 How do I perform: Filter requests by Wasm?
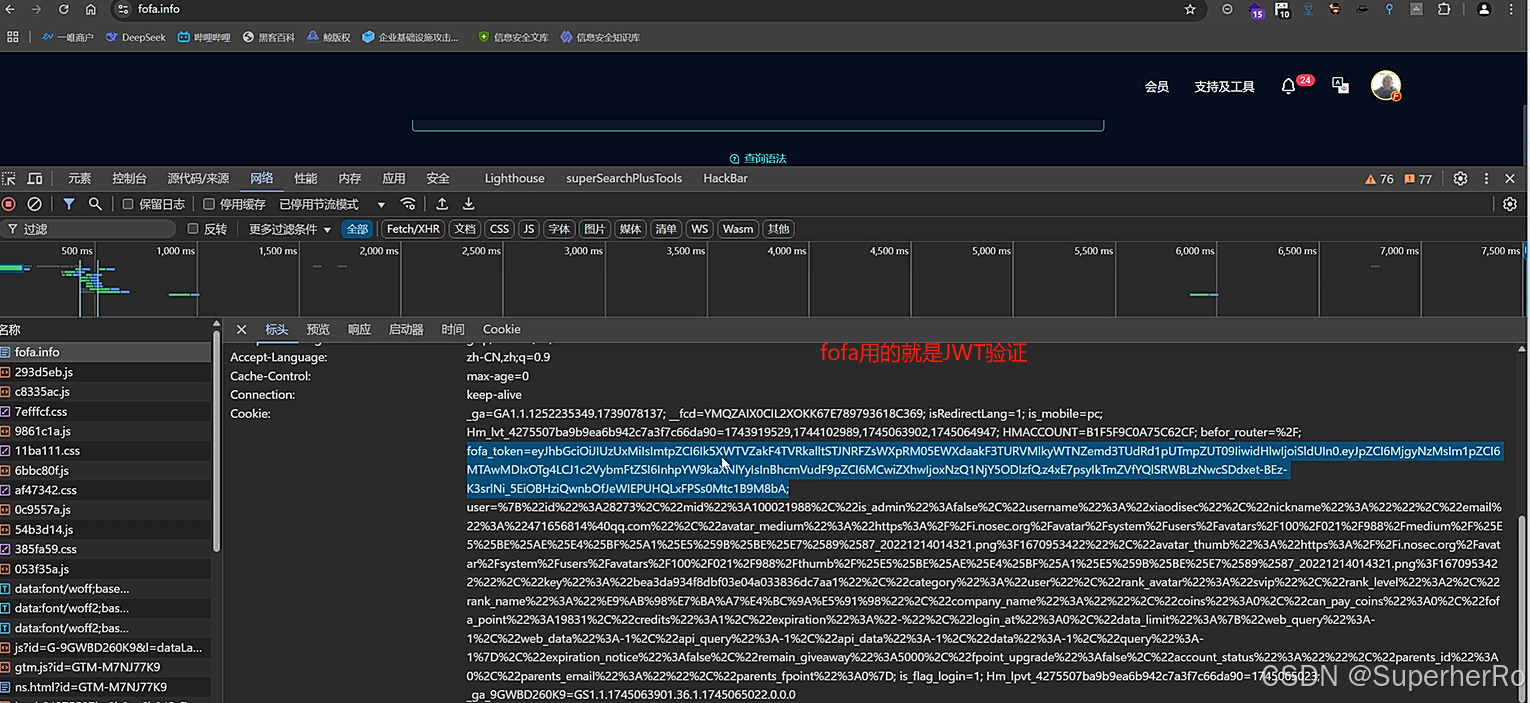tap(738, 229)
